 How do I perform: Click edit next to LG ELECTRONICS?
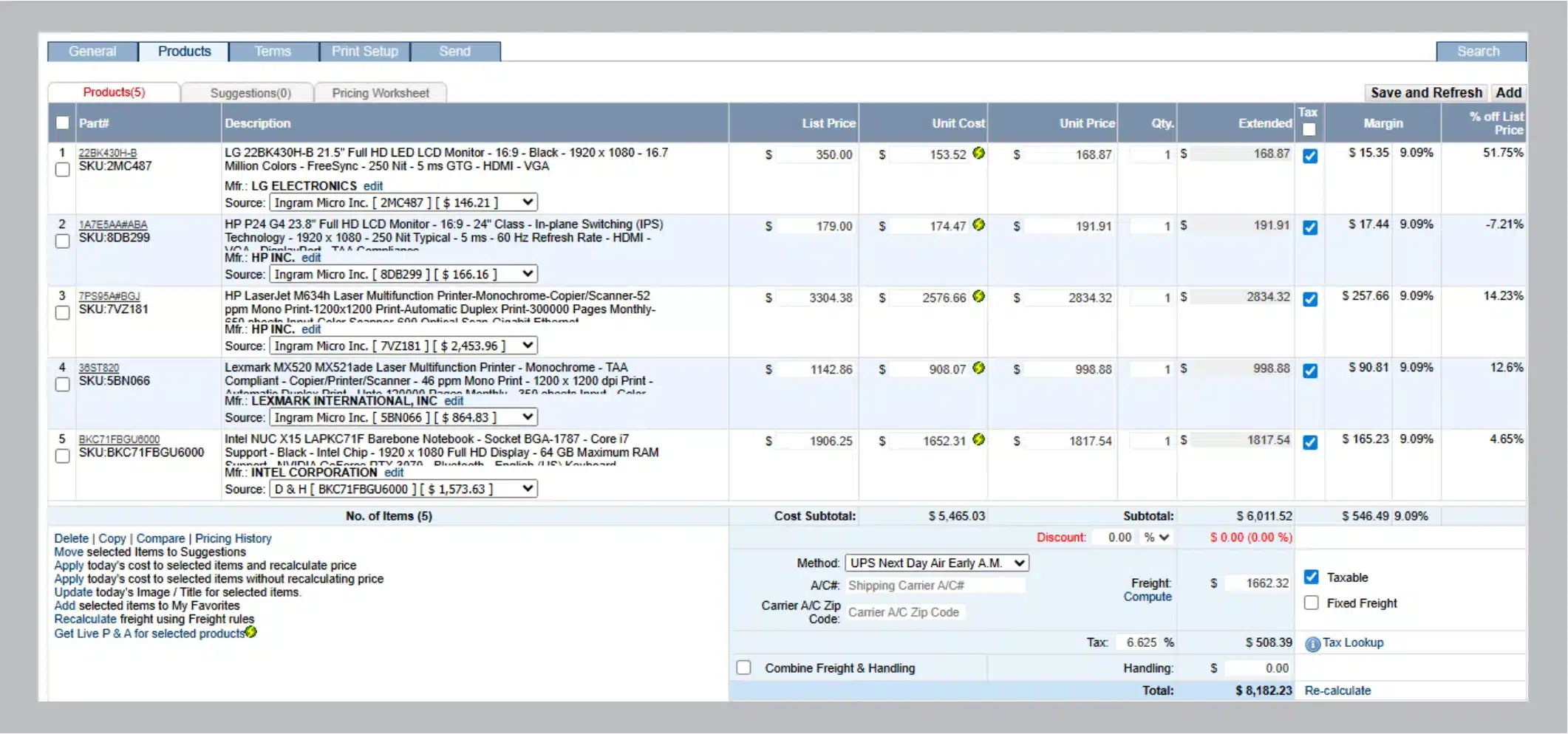373,186
